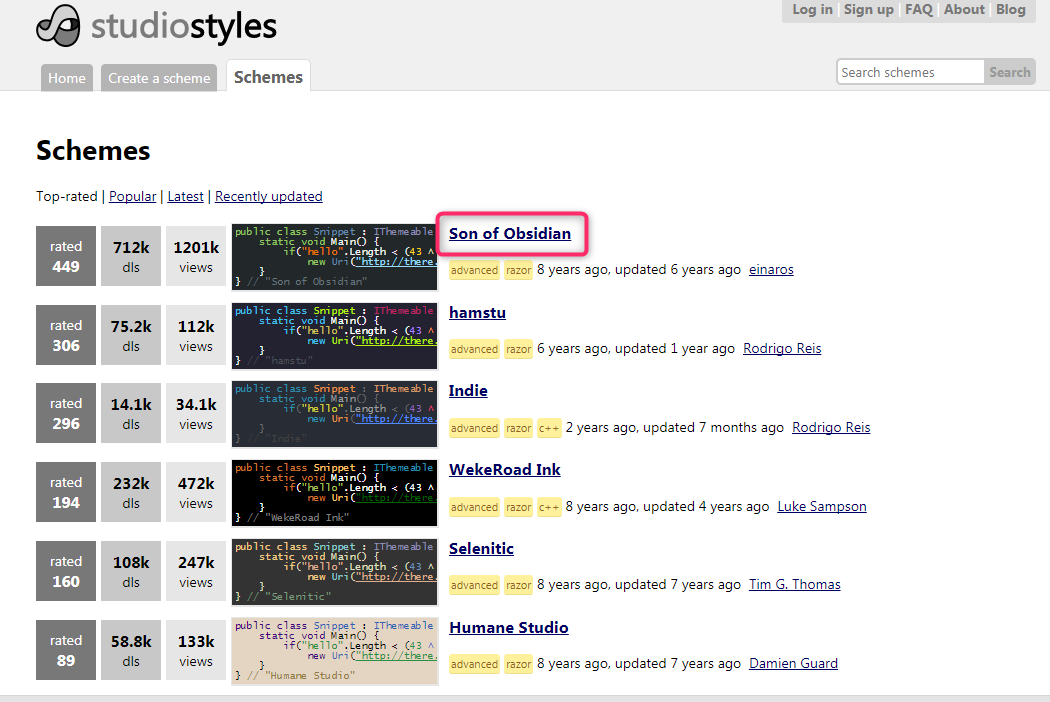The image size is (1050, 702).
Task: Click the rated 449 box
Action: click(66, 257)
